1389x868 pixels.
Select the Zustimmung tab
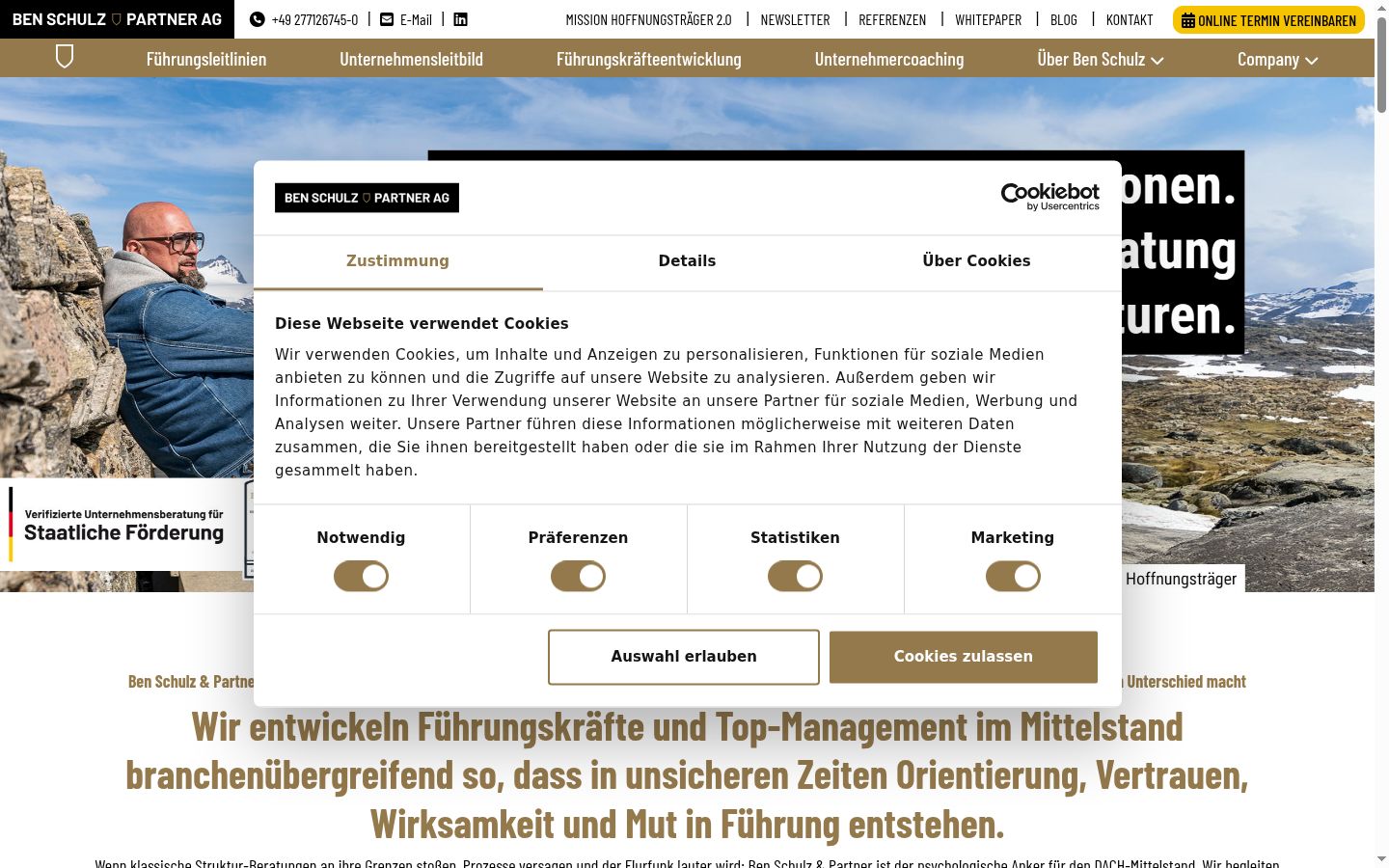click(397, 261)
